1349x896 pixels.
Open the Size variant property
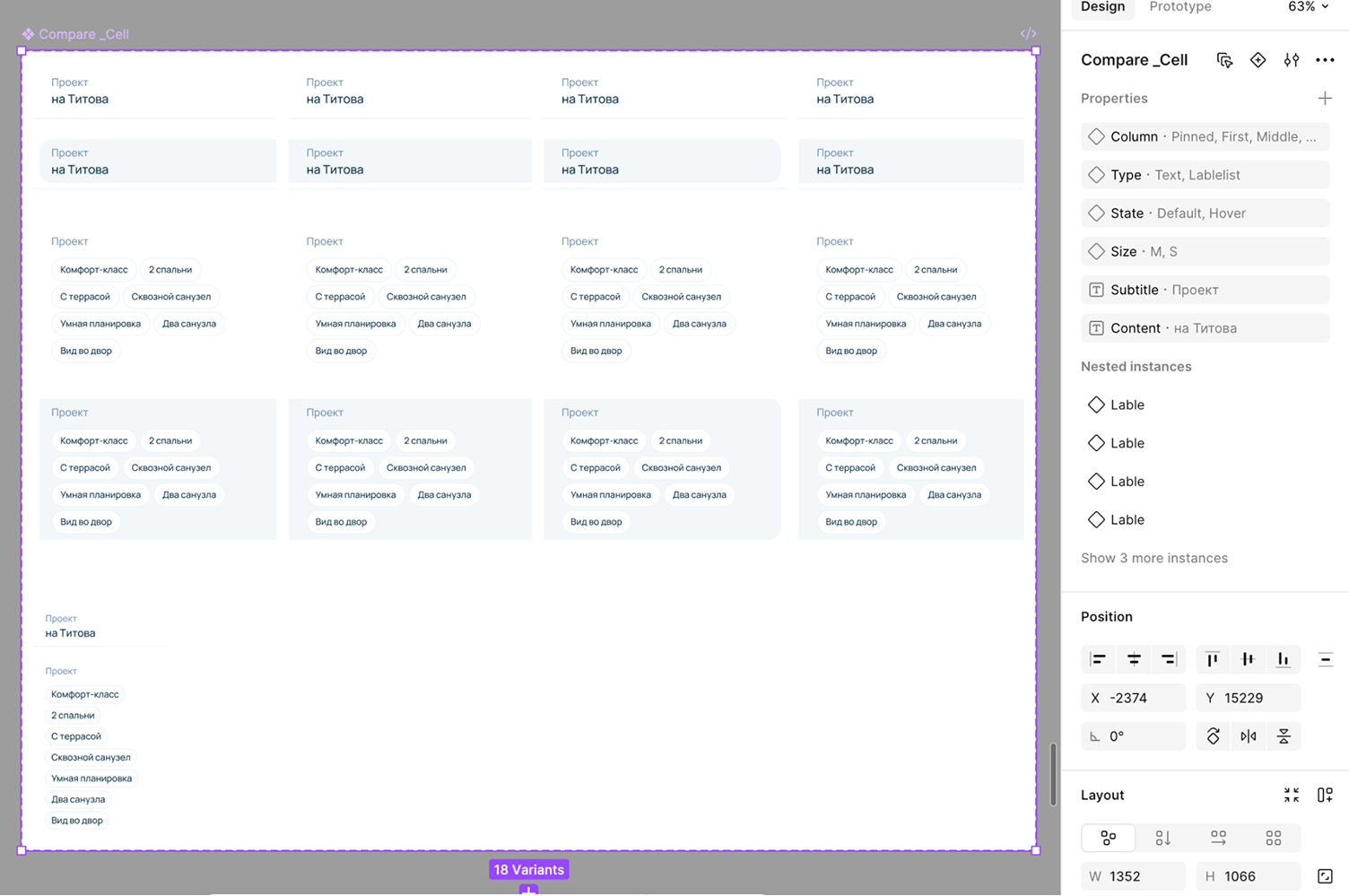coord(1205,252)
